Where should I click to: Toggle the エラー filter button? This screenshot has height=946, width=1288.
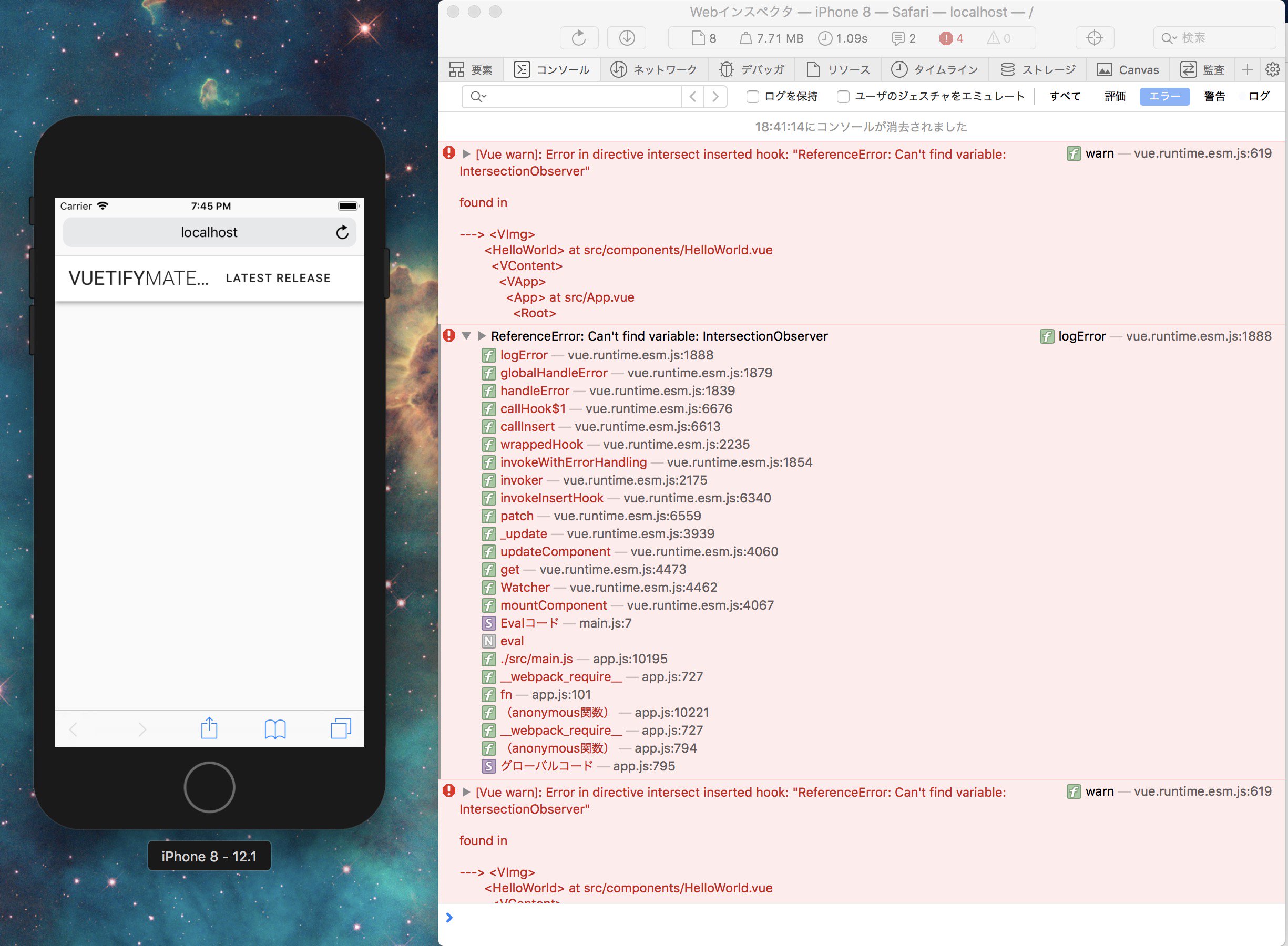pos(1164,96)
